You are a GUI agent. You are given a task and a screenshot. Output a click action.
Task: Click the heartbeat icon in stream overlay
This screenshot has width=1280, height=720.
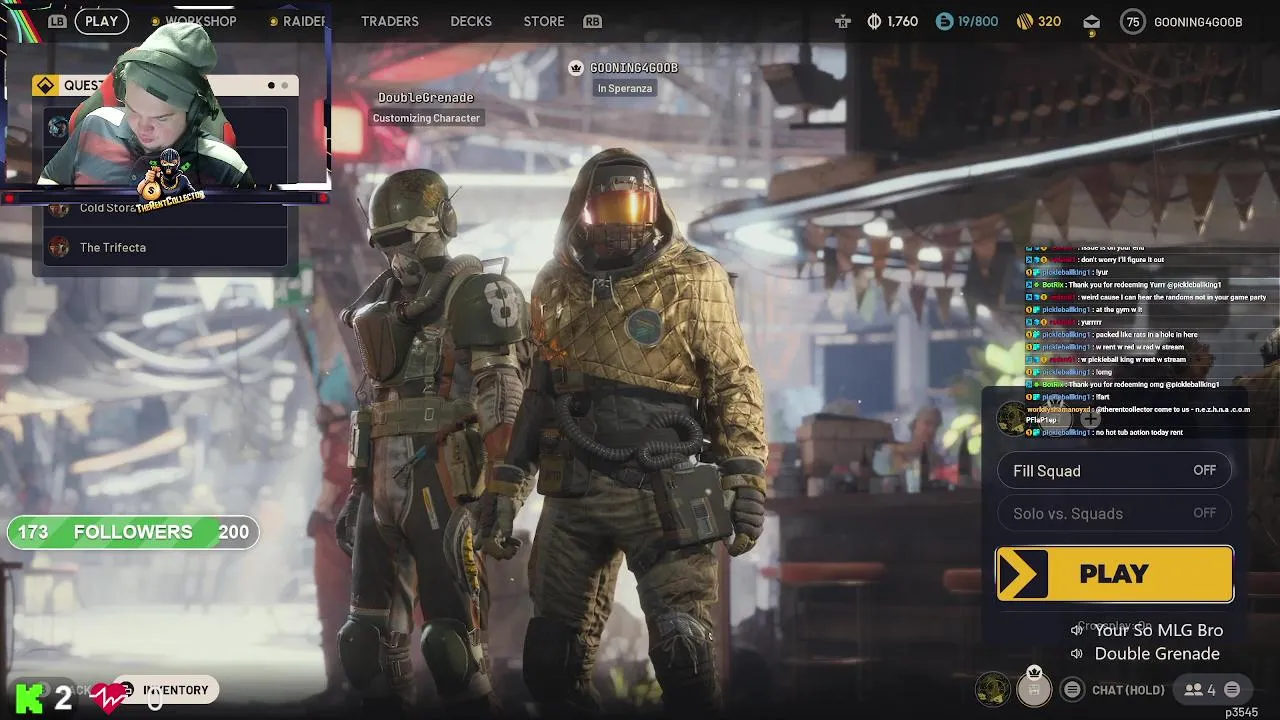coord(109,697)
